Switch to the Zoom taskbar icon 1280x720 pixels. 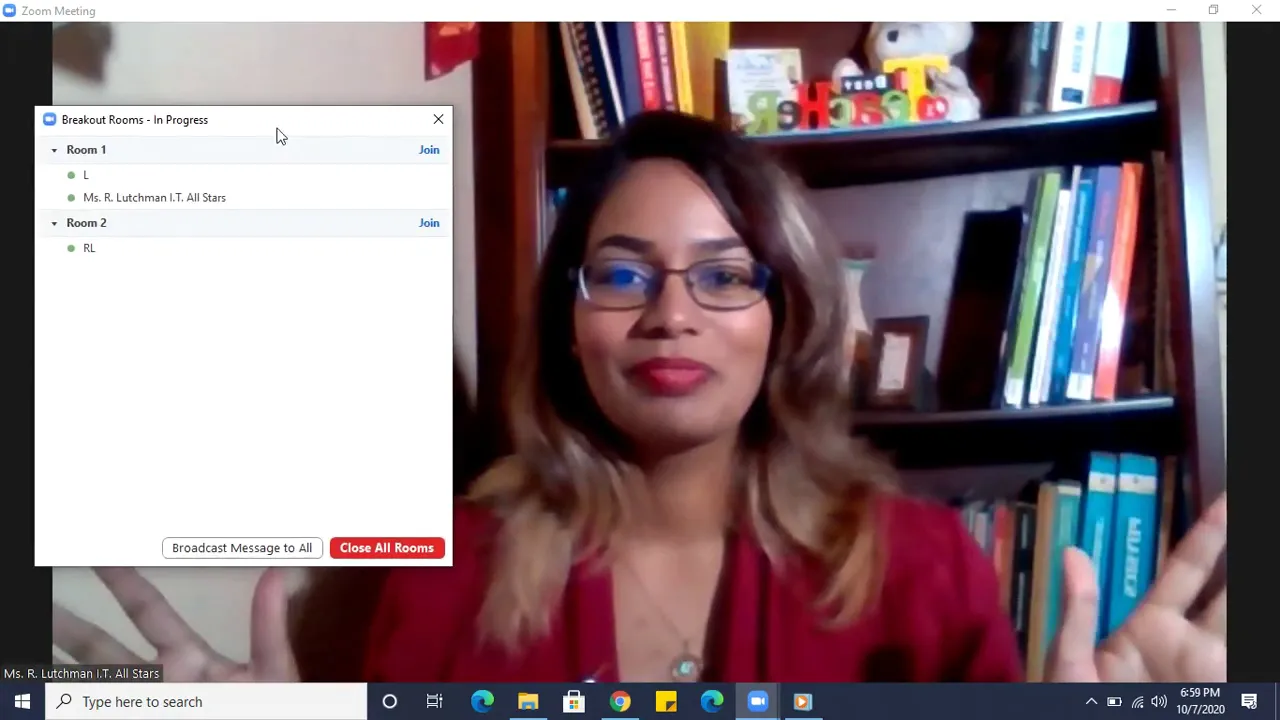(x=758, y=702)
